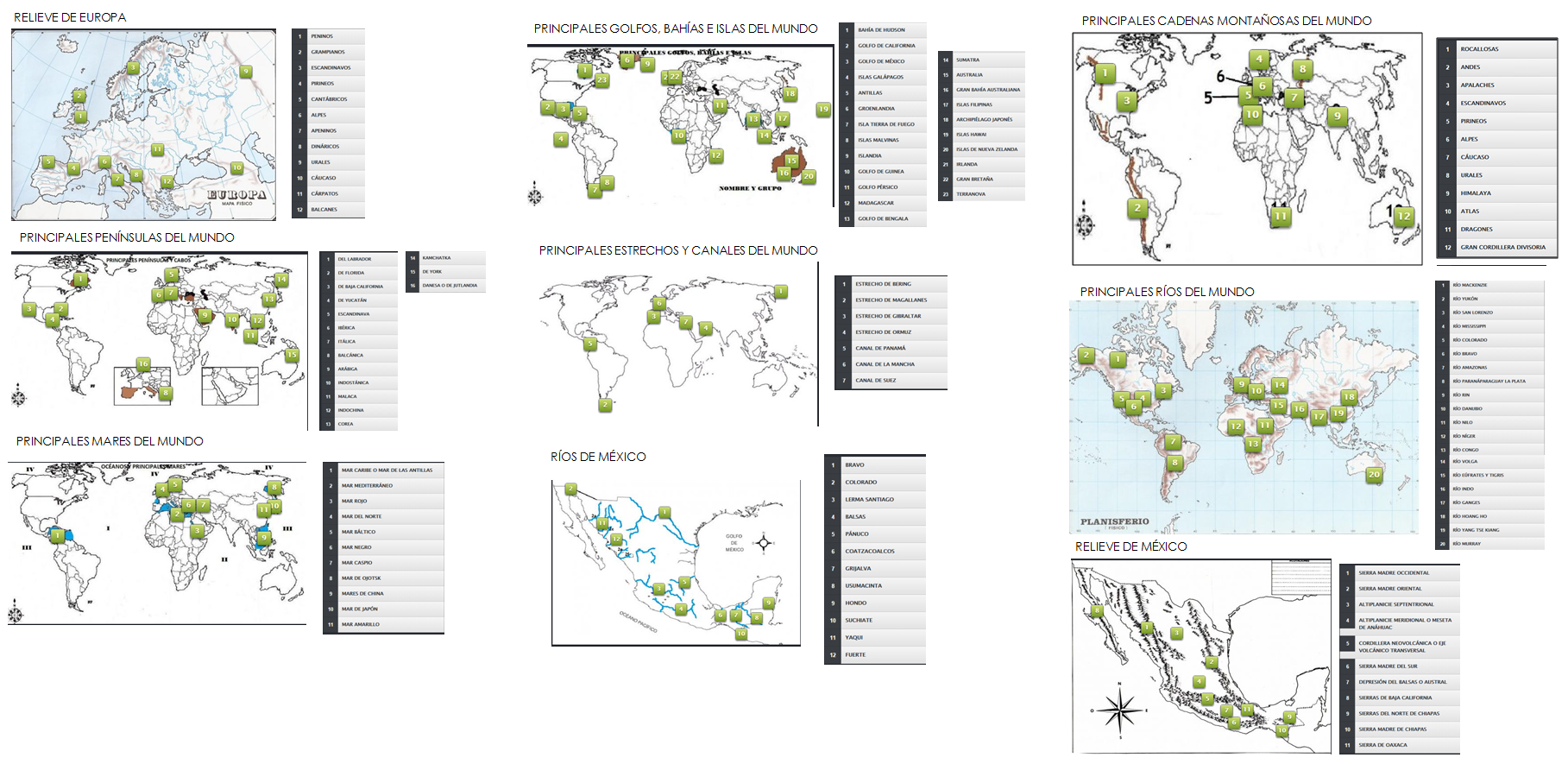1568x764 pixels.
Task: Click marker 2 on the straits and canals map
Action: (x=605, y=404)
